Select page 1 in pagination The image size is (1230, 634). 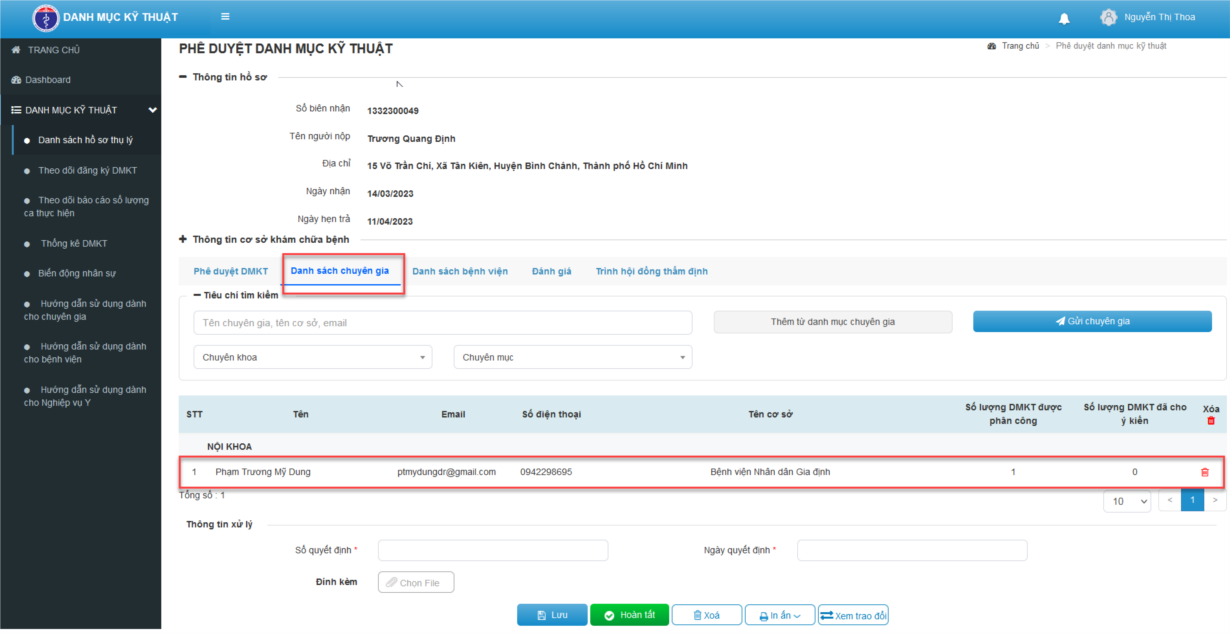coord(1192,500)
